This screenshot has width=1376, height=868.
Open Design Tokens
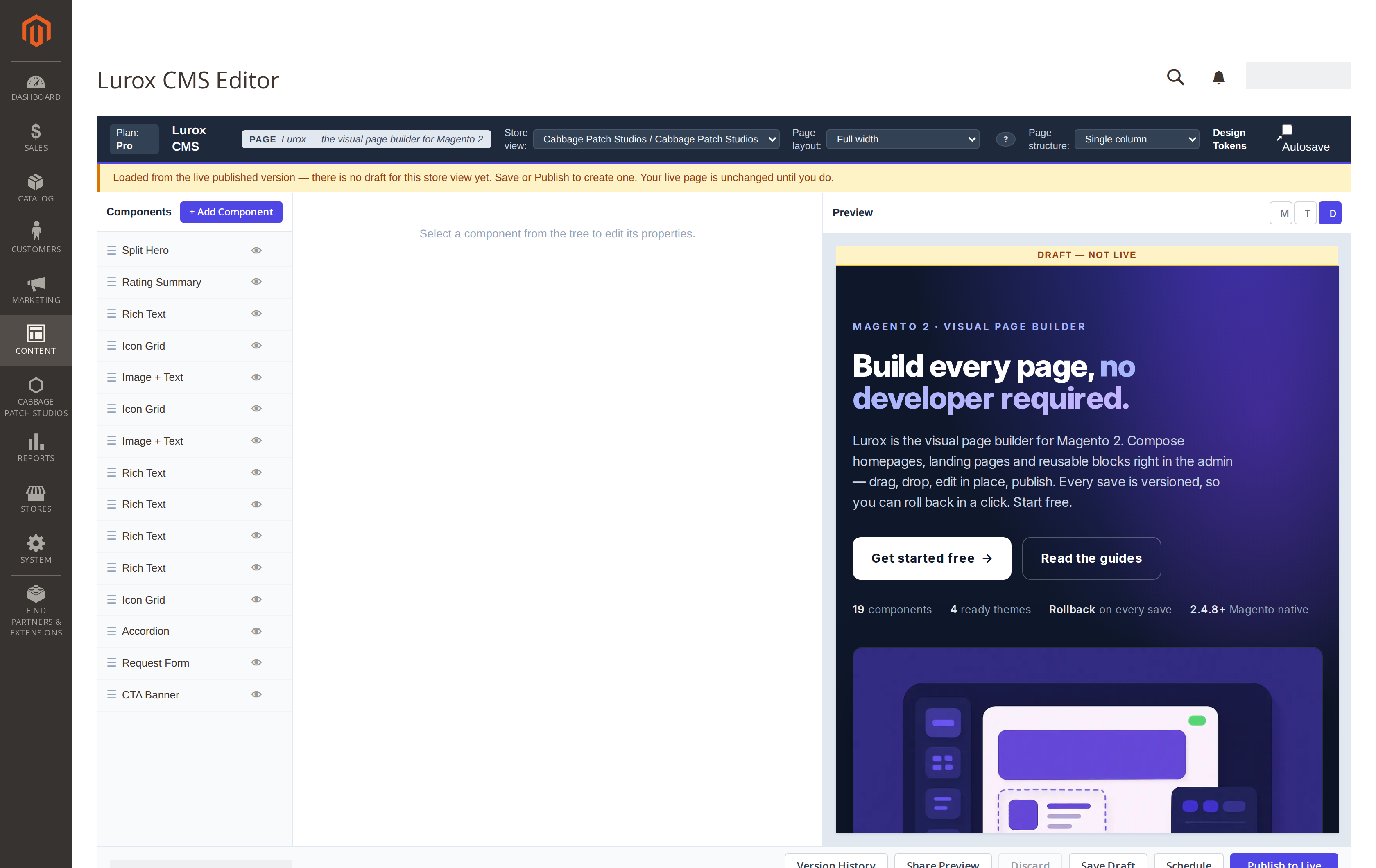click(1229, 140)
